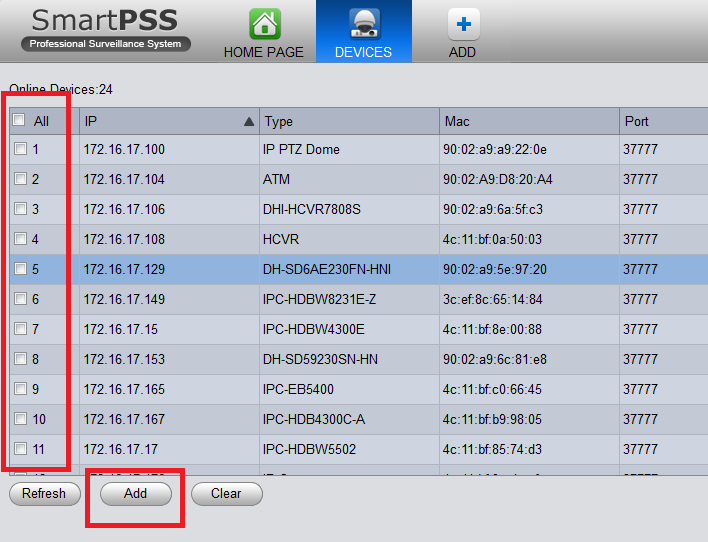Click Mac address 4c:11:bf:b9:98:05
The image size is (708, 542).
(492, 419)
